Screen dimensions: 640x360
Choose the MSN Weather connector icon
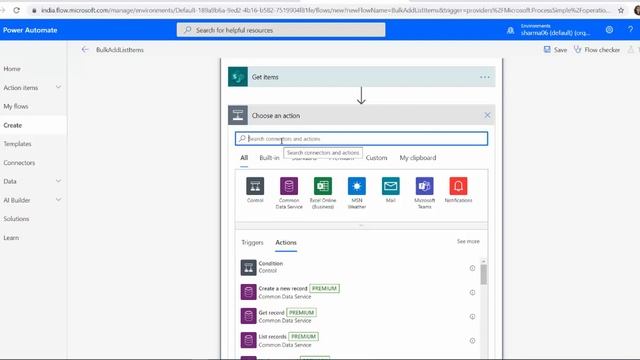click(357, 186)
